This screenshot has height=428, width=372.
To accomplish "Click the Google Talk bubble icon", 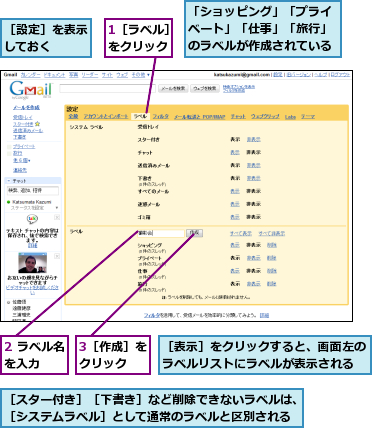I will 32,219.
